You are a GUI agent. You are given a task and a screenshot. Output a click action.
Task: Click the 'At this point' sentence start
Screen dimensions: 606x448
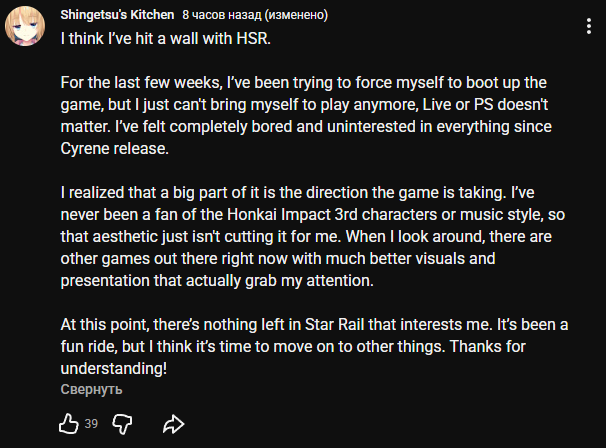106,325
